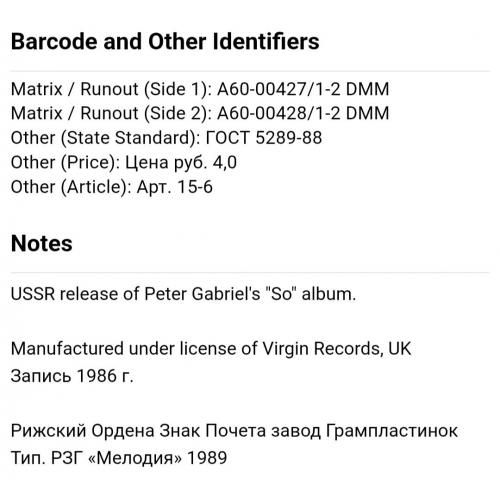500x500 pixels.
Task: Select the A60-00427/1-2 DMM matrix value
Action: (303, 89)
